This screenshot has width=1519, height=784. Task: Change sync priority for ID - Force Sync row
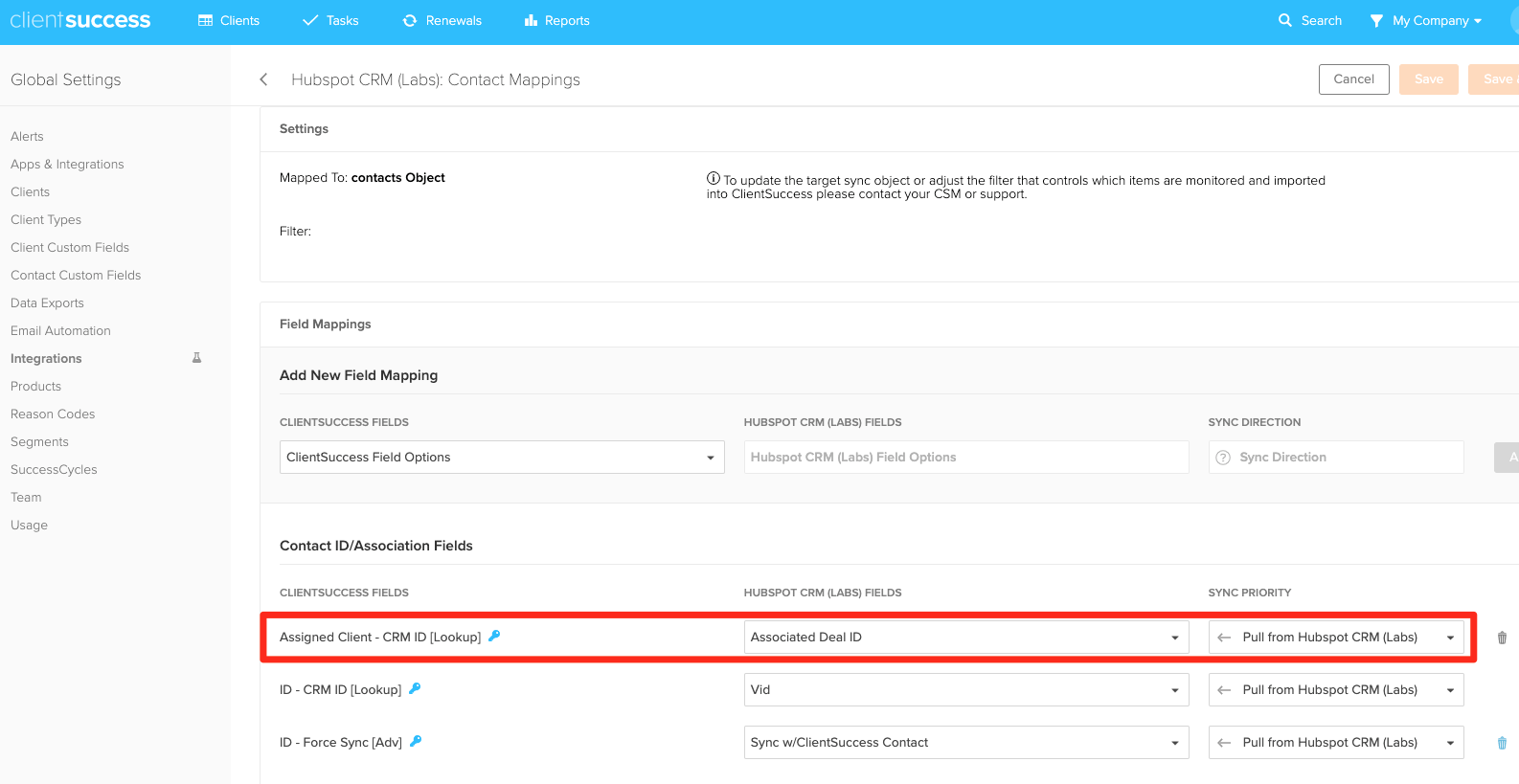1336,743
